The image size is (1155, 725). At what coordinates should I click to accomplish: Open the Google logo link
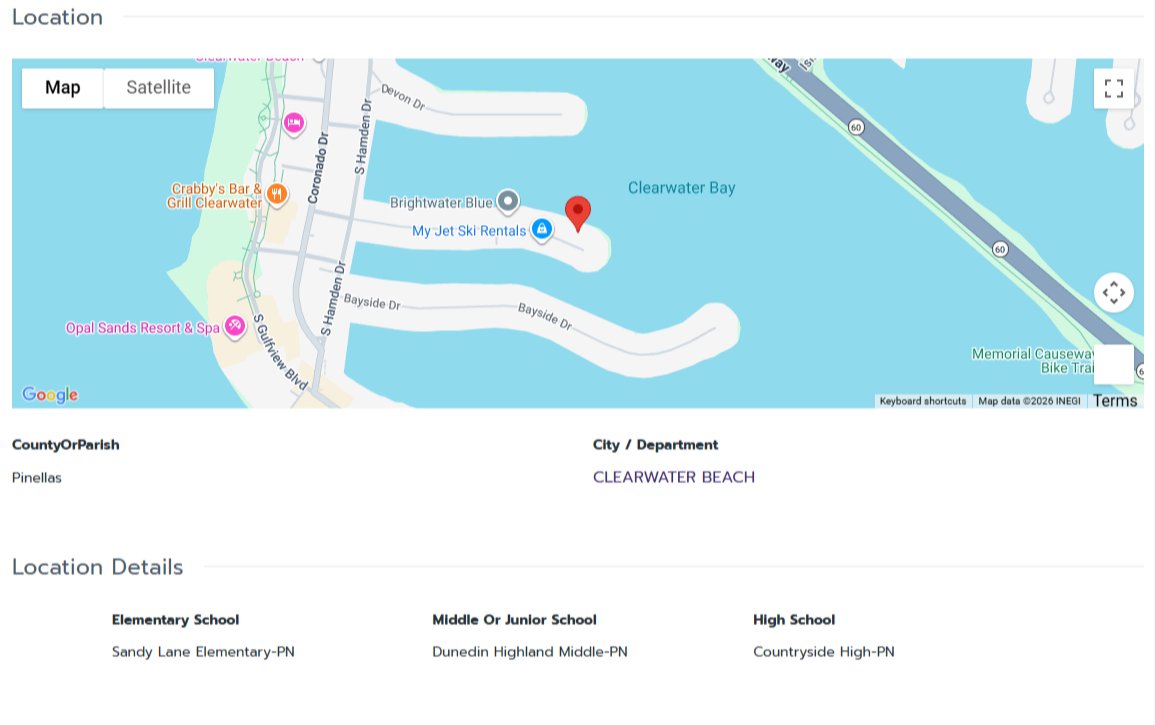(x=50, y=395)
